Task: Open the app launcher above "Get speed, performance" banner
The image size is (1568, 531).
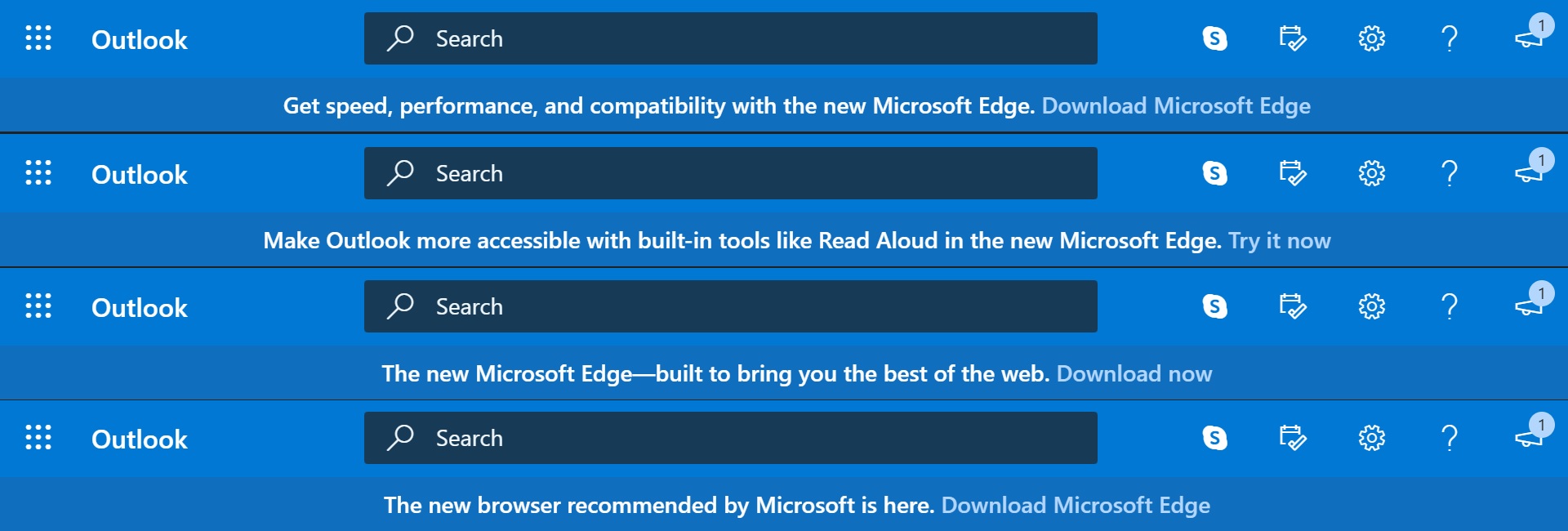Action: point(38,38)
